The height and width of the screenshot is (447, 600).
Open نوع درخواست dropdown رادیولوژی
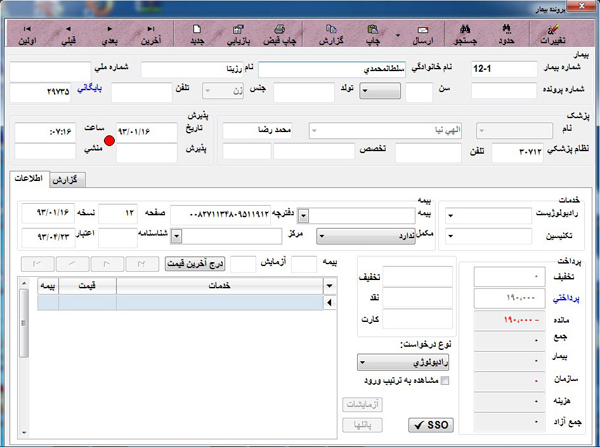point(403,362)
